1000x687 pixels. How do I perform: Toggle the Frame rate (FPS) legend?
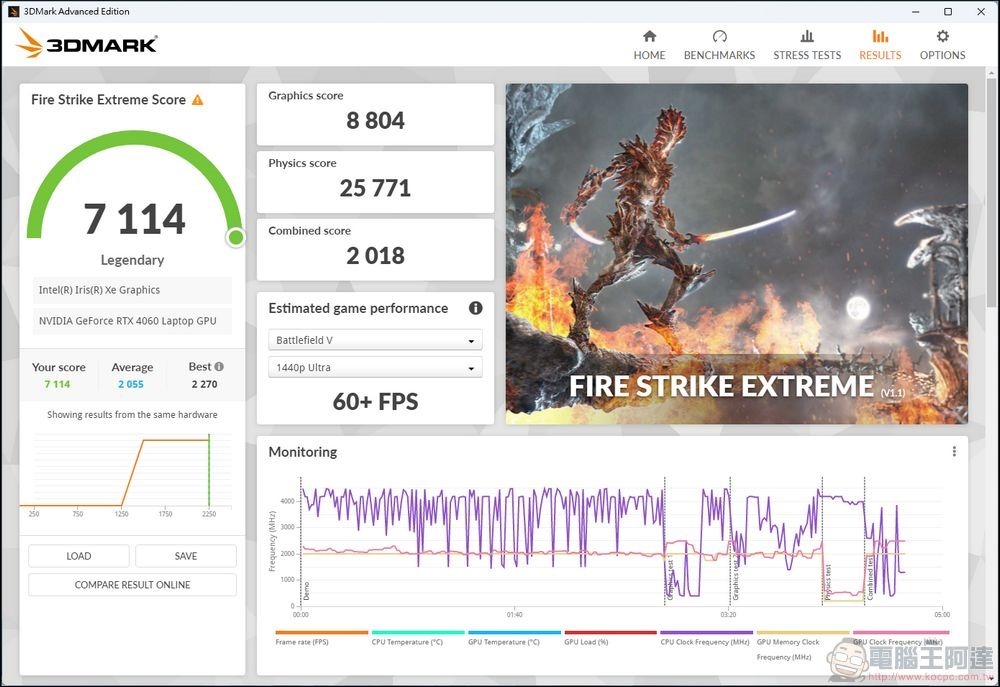[x=321, y=638]
